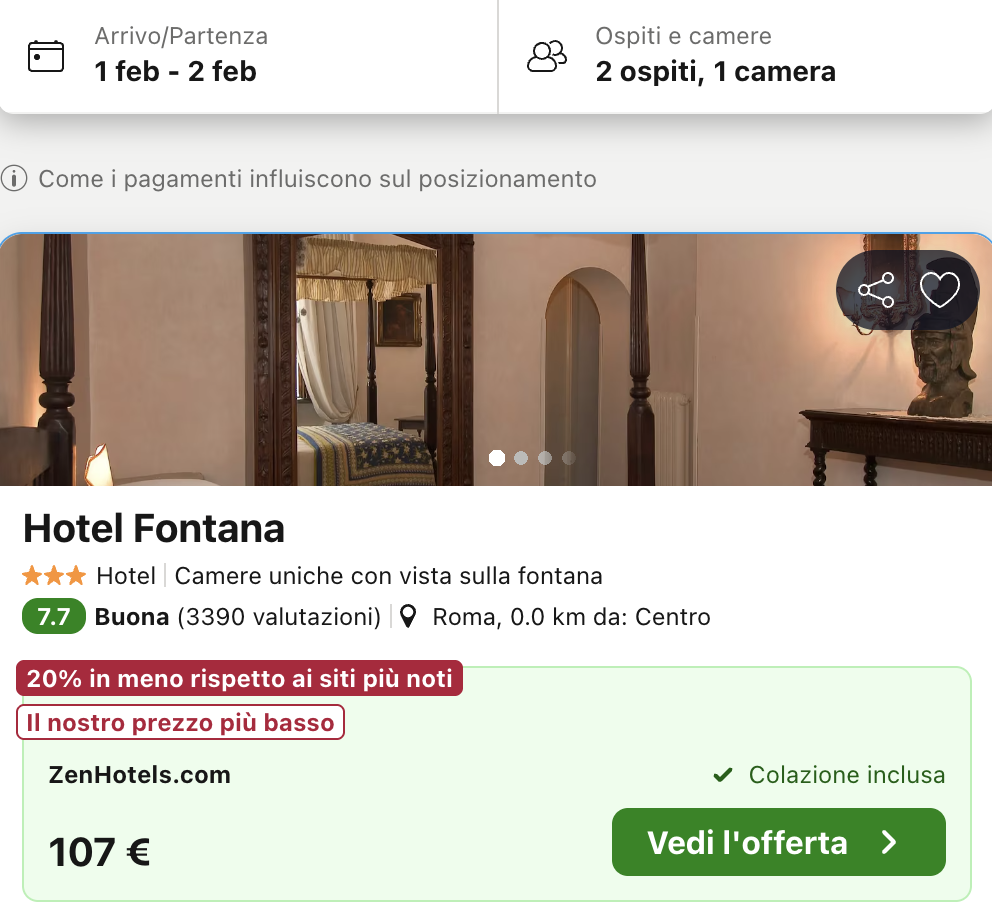The image size is (992, 916).
Task: Open the Ospiti e camere selector
Action: tap(744, 56)
